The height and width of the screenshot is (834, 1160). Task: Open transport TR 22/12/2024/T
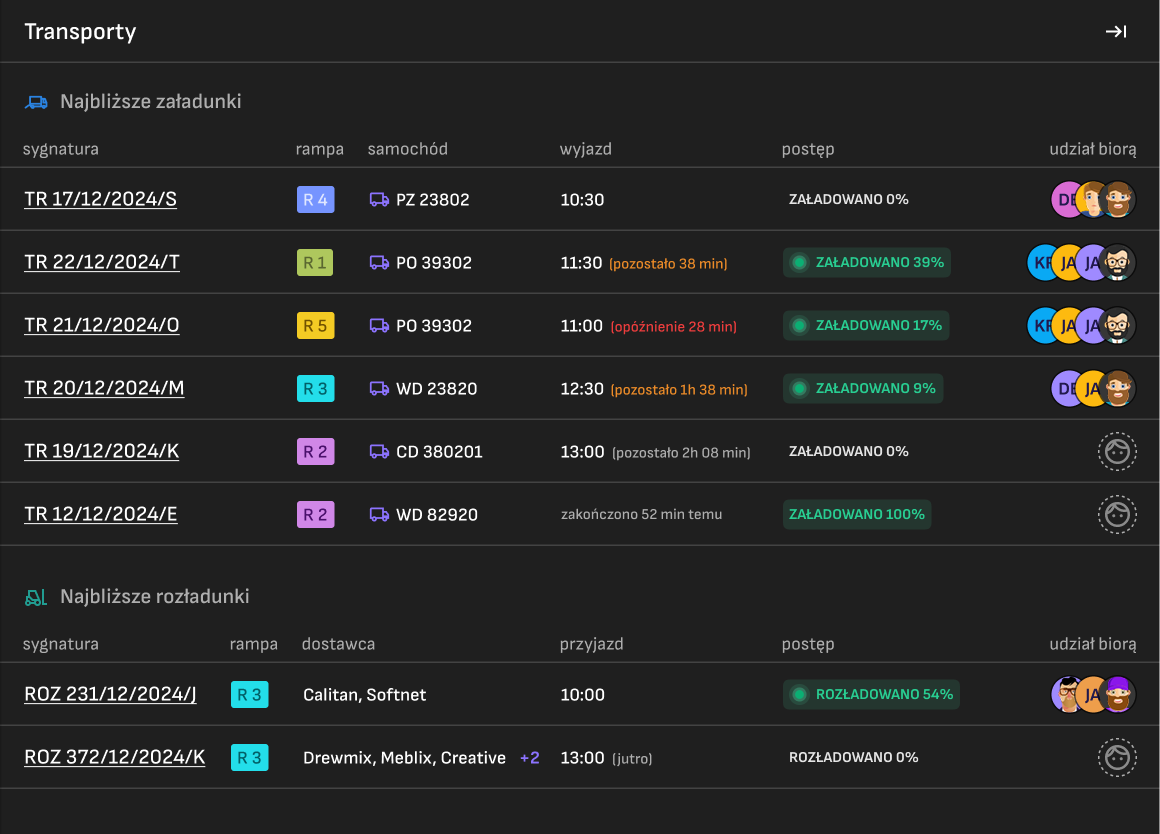click(102, 262)
